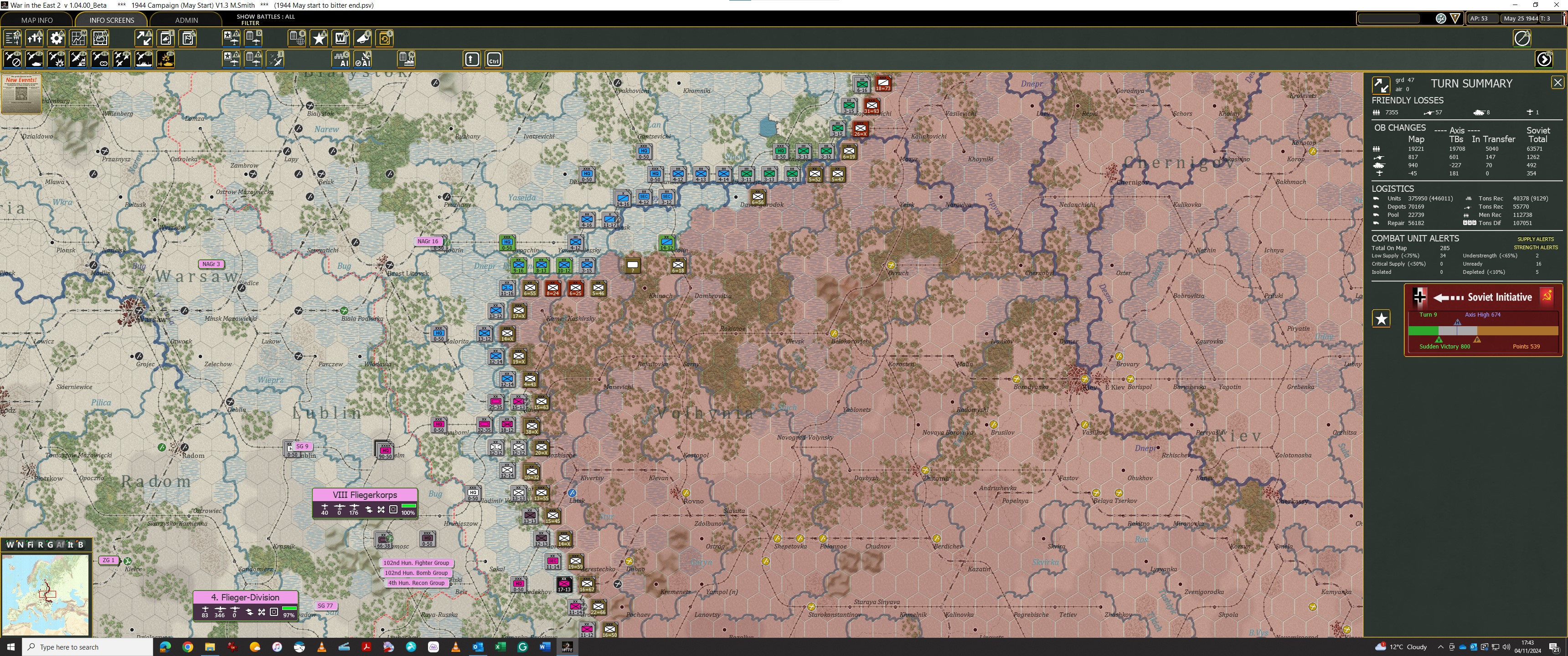Open the Air Doctrine star-and-plane icon
The width and height of the screenshot is (1568, 656).
click(232, 38)
